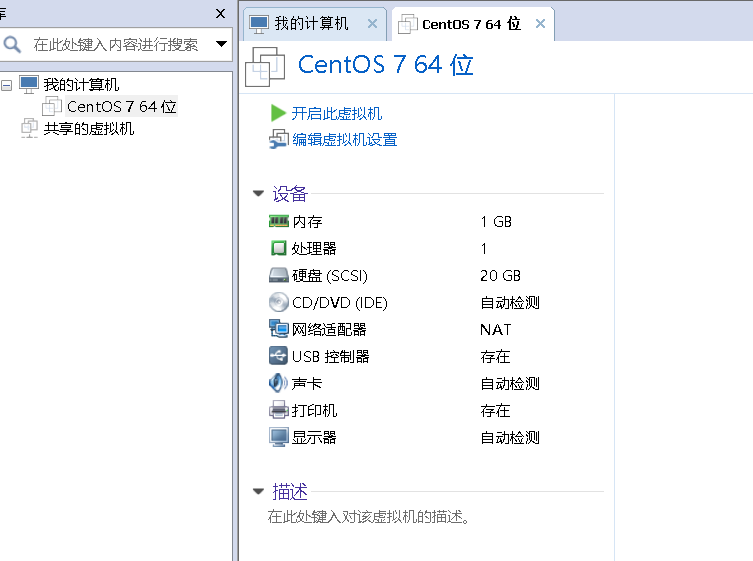753x561 pixels.
Task: Open the library search options dropdown arrow
Action: point(221,44)
